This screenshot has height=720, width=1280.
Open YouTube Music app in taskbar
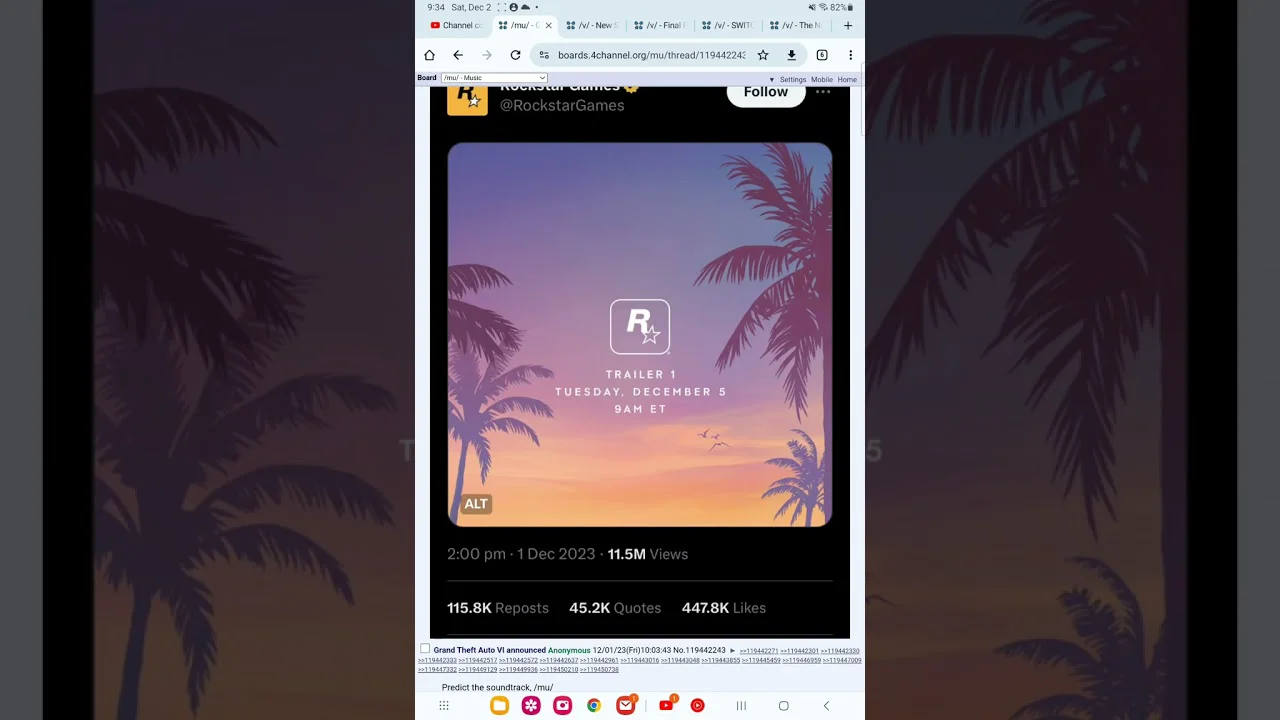tap(698, 706)
